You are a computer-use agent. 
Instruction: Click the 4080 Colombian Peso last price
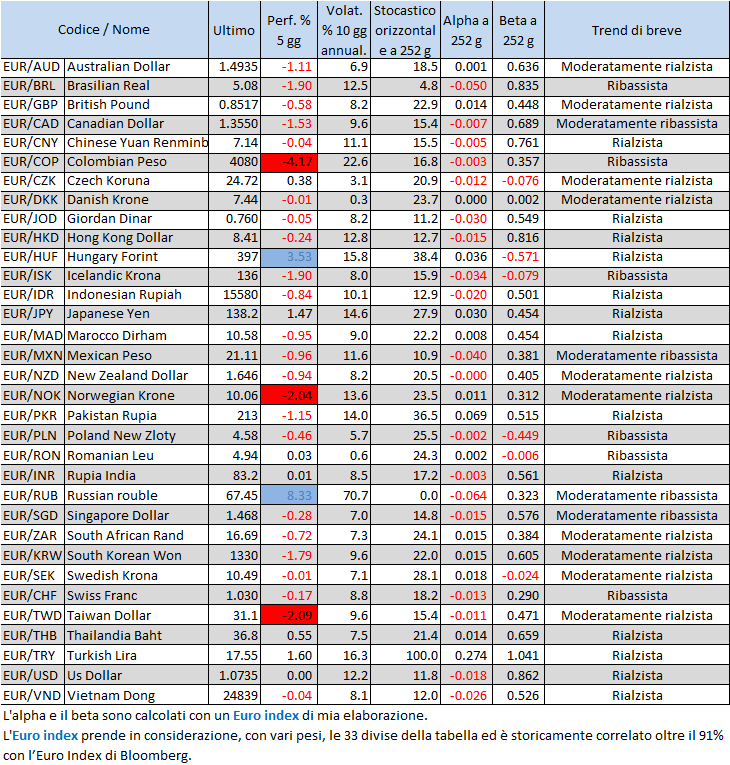click(234, 162)
